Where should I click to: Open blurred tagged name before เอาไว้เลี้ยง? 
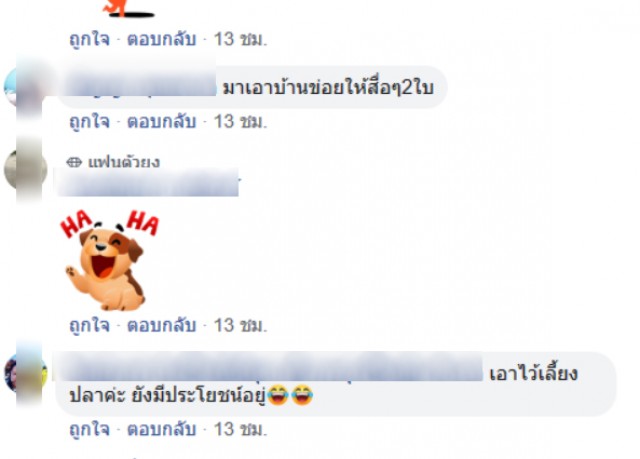click(x=269, y=367)
